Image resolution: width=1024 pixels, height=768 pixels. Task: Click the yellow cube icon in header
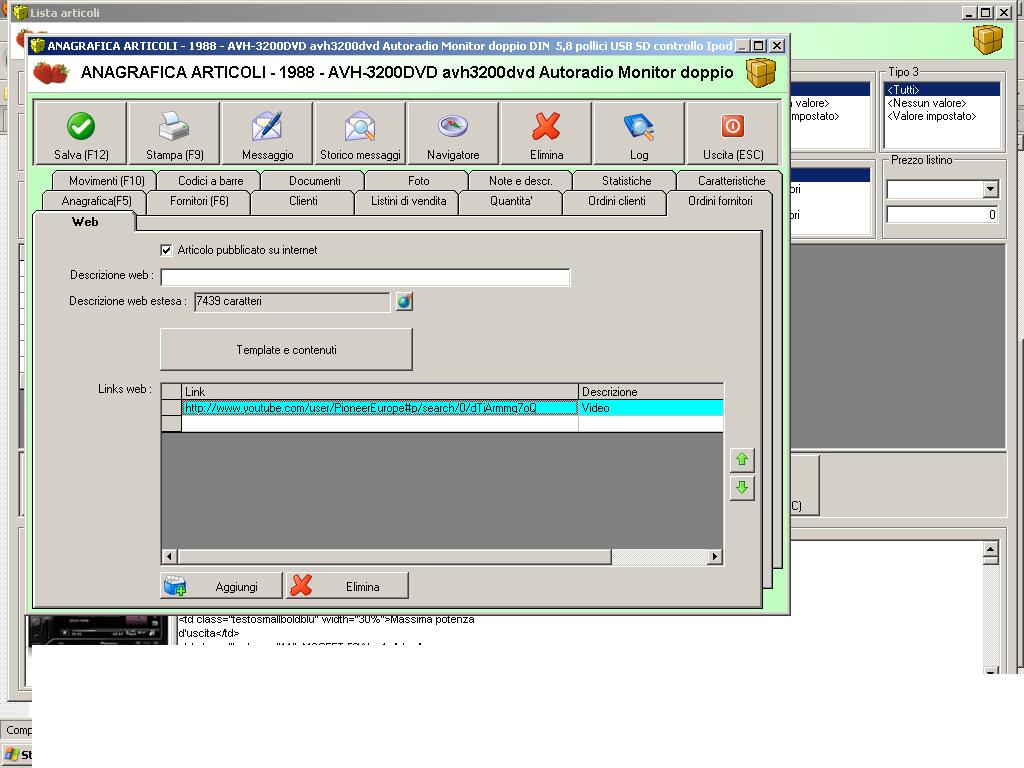761,72
